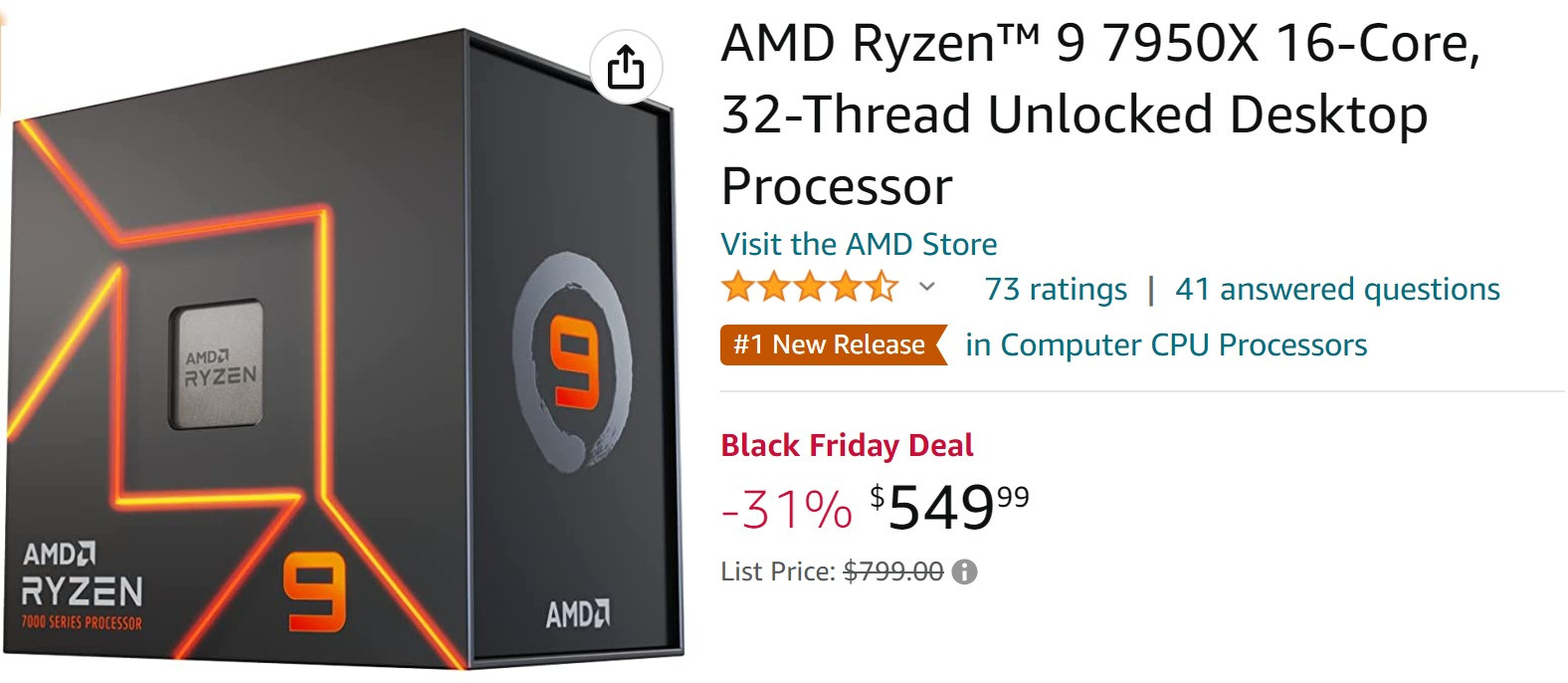The image size is (1568, 683).
Task: Click the info icon beside List Price
Action: [964, 571]
